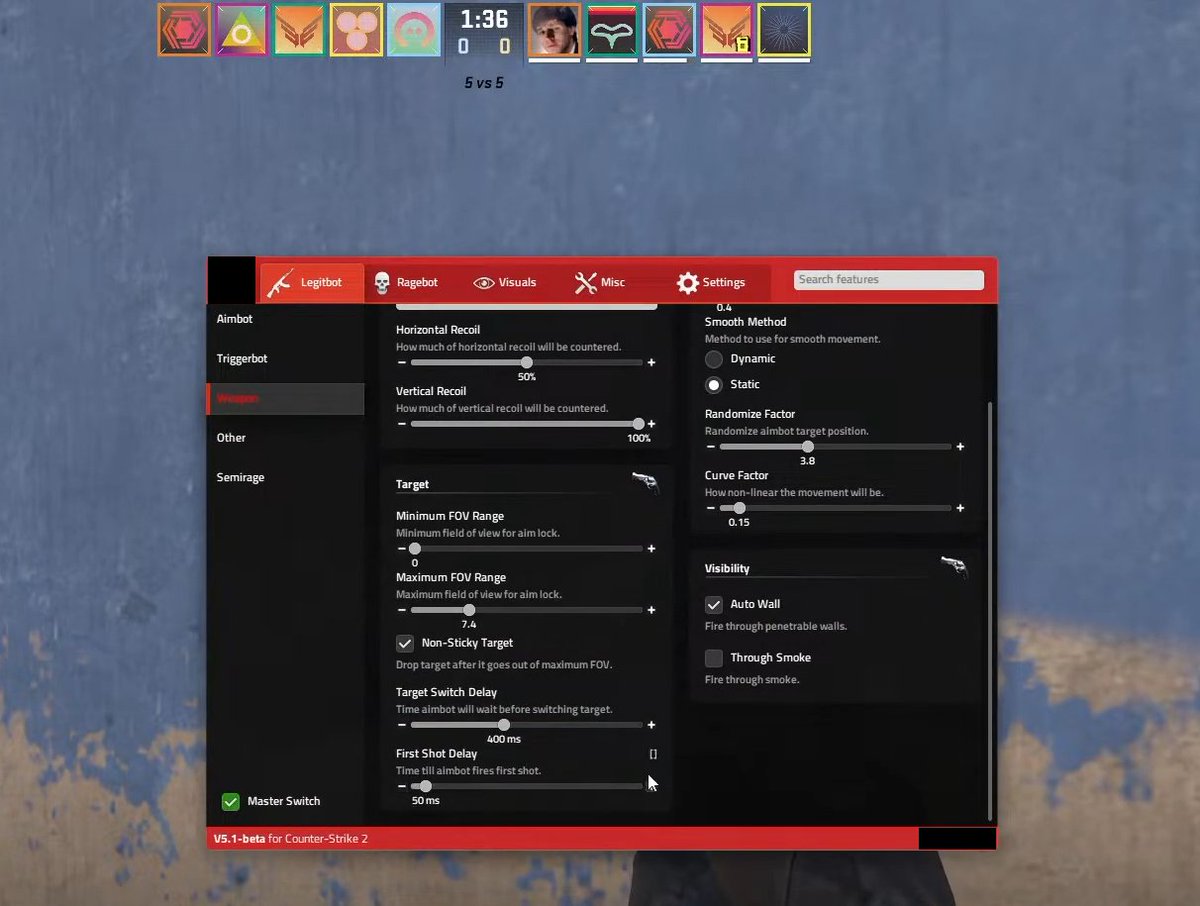Image resolution: width=1200 pixels, height=906 pixels.
Task: Click the keybind brackets beside First Shot Delay
Action: pos(653,753)
